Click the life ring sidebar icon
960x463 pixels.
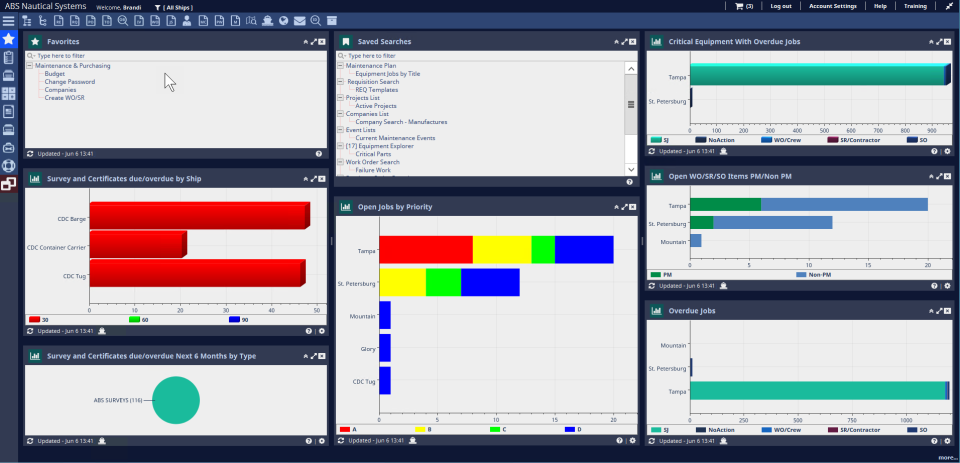point(8,166)
